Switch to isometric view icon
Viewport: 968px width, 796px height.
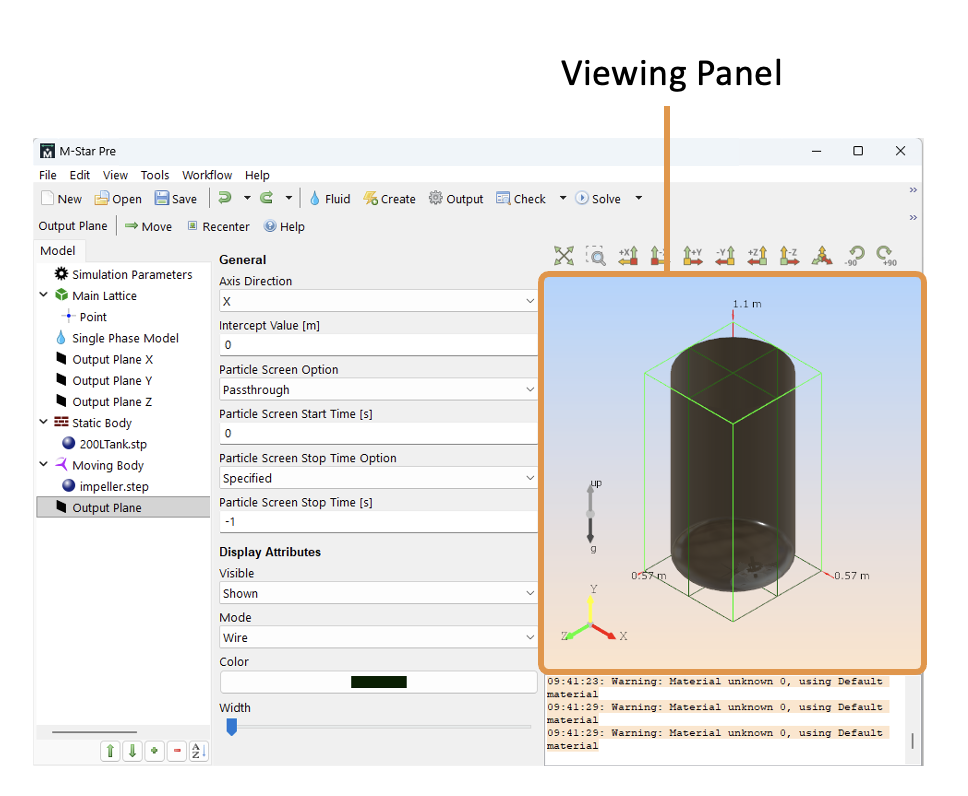coord(821,256)
